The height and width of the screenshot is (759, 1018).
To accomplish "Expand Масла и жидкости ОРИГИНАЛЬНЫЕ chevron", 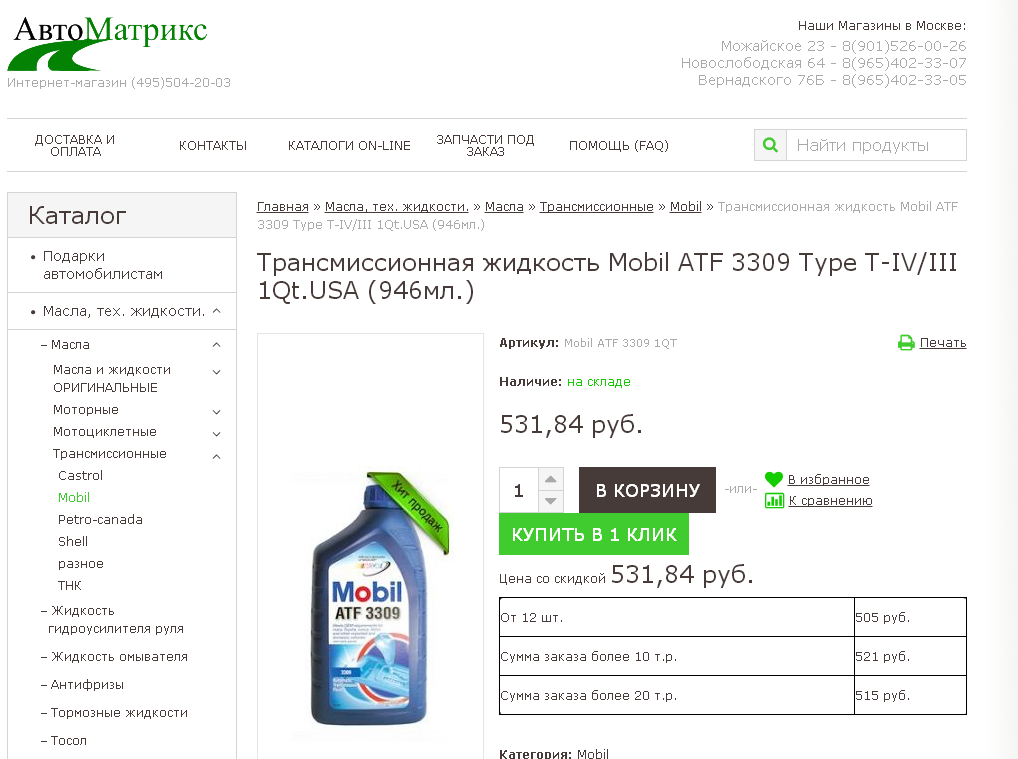I will click(x=217, y=372).
